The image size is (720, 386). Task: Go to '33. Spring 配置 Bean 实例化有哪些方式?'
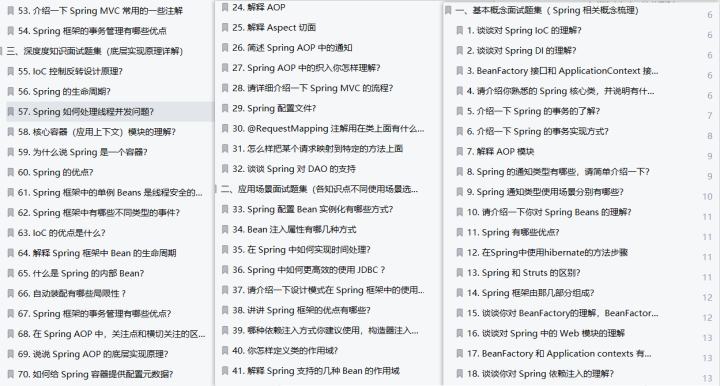pyautogui.click(x=313, y=209)
